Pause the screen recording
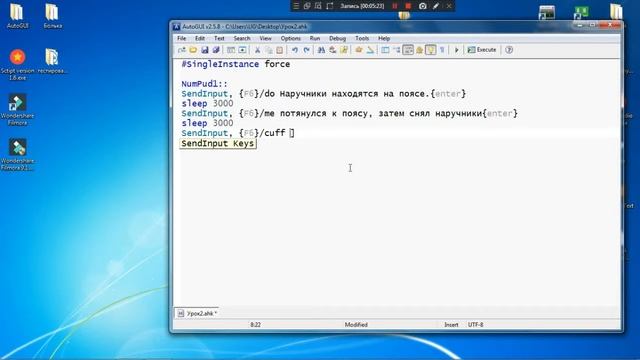640x360 pixels. click(394, 6)
